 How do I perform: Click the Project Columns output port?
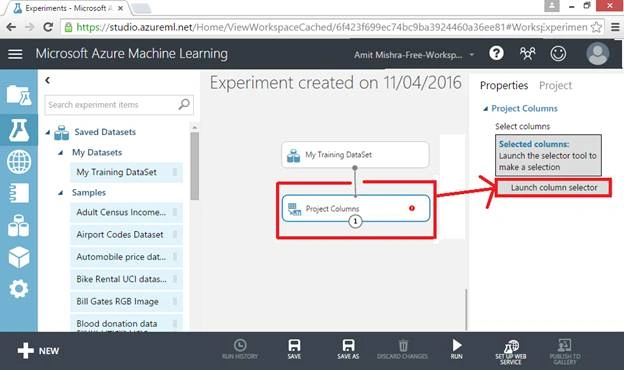coord(355,221)
